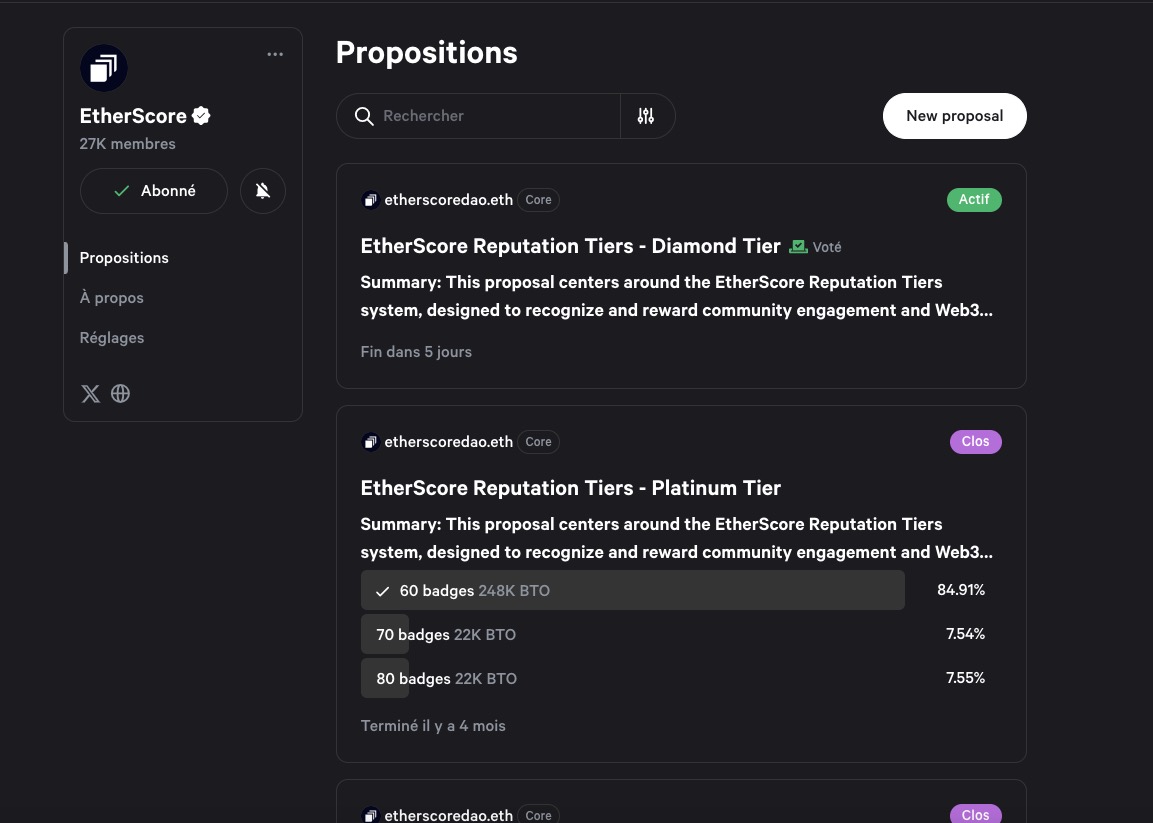Click the verified badge next to EtherScore
This screenshot has height=823, width=1153.
(201, 116)
